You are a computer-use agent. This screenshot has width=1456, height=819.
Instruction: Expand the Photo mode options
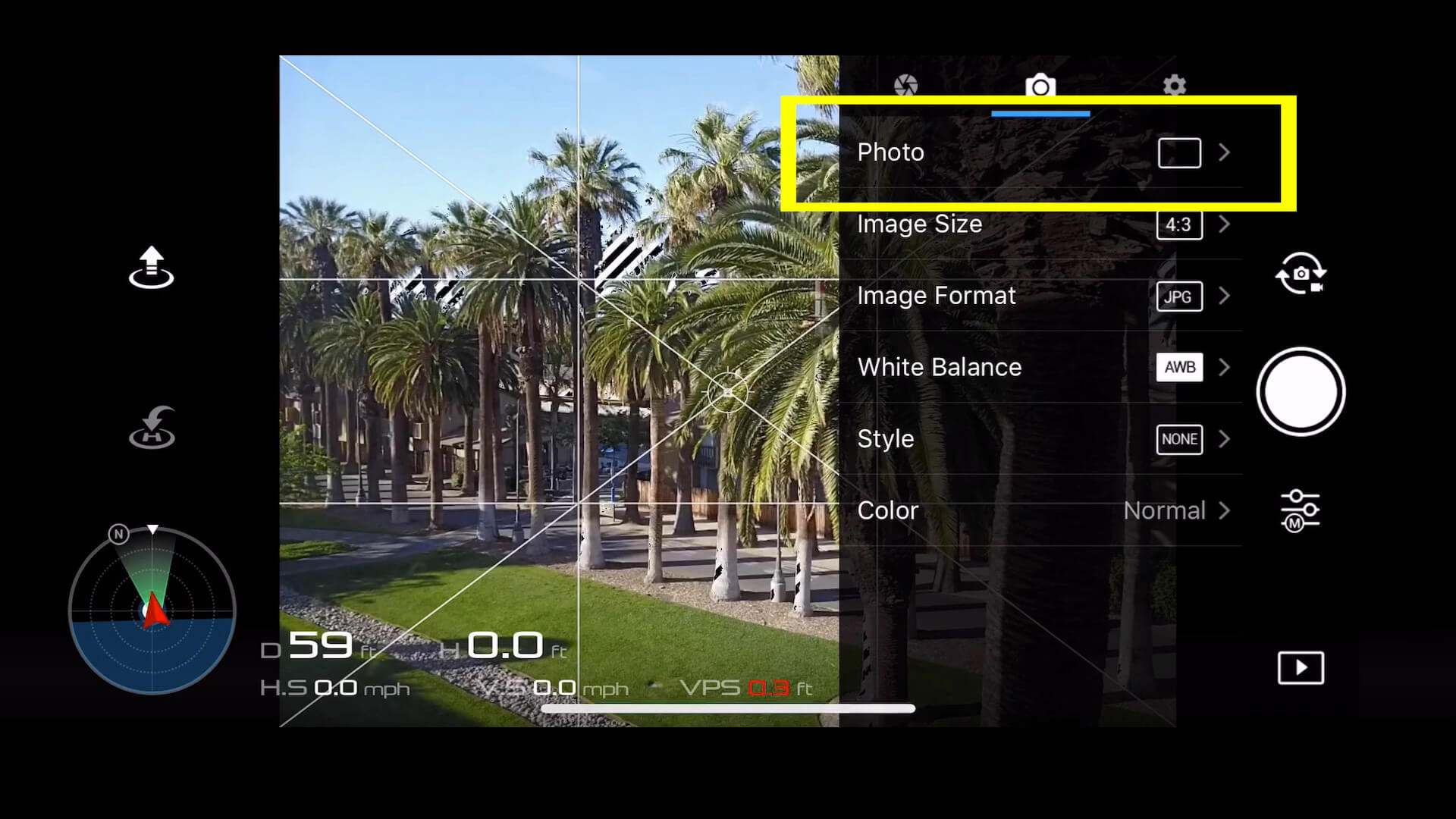pos(1225,152)
